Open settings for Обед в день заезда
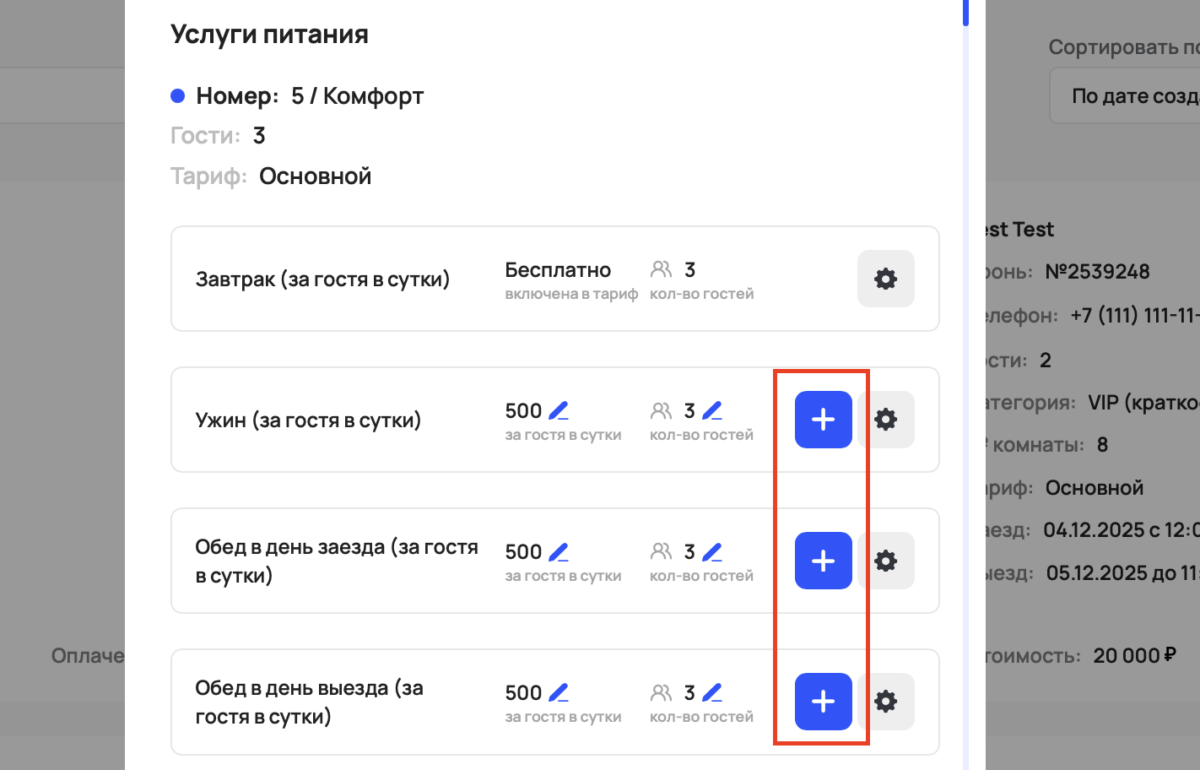The height and width of the screenshot is (770, 1200). [x=886, y=560]
